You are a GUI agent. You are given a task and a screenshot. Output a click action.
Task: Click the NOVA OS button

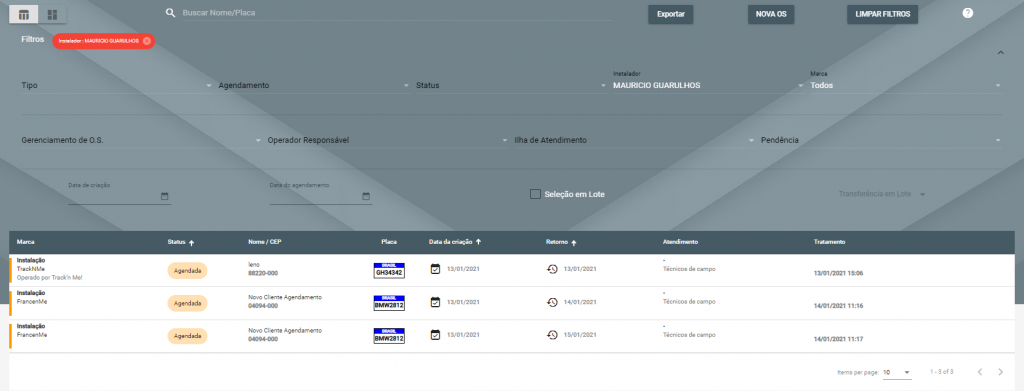(771, 14)
